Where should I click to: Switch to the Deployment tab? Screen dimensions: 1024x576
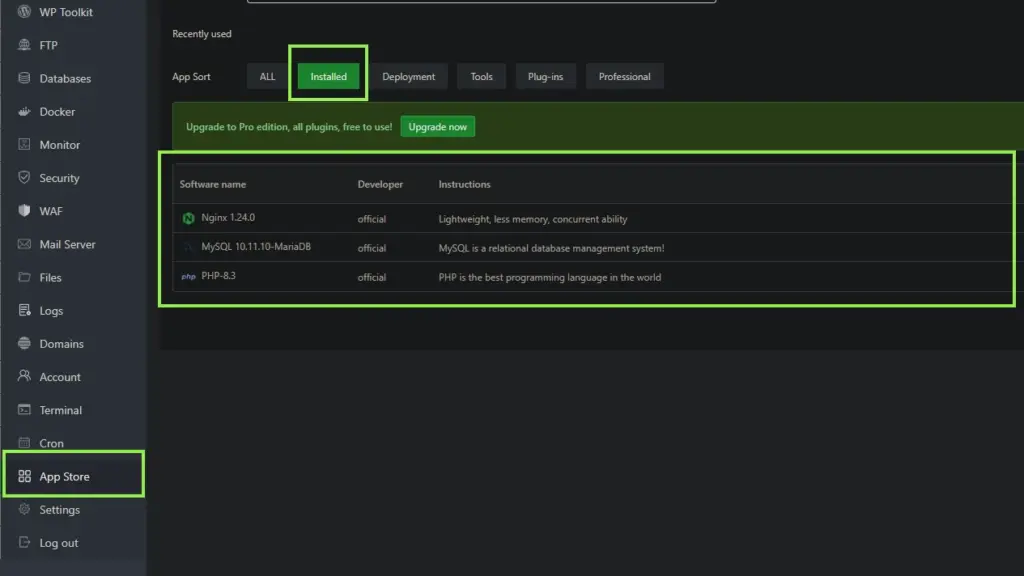pos(409,75)
